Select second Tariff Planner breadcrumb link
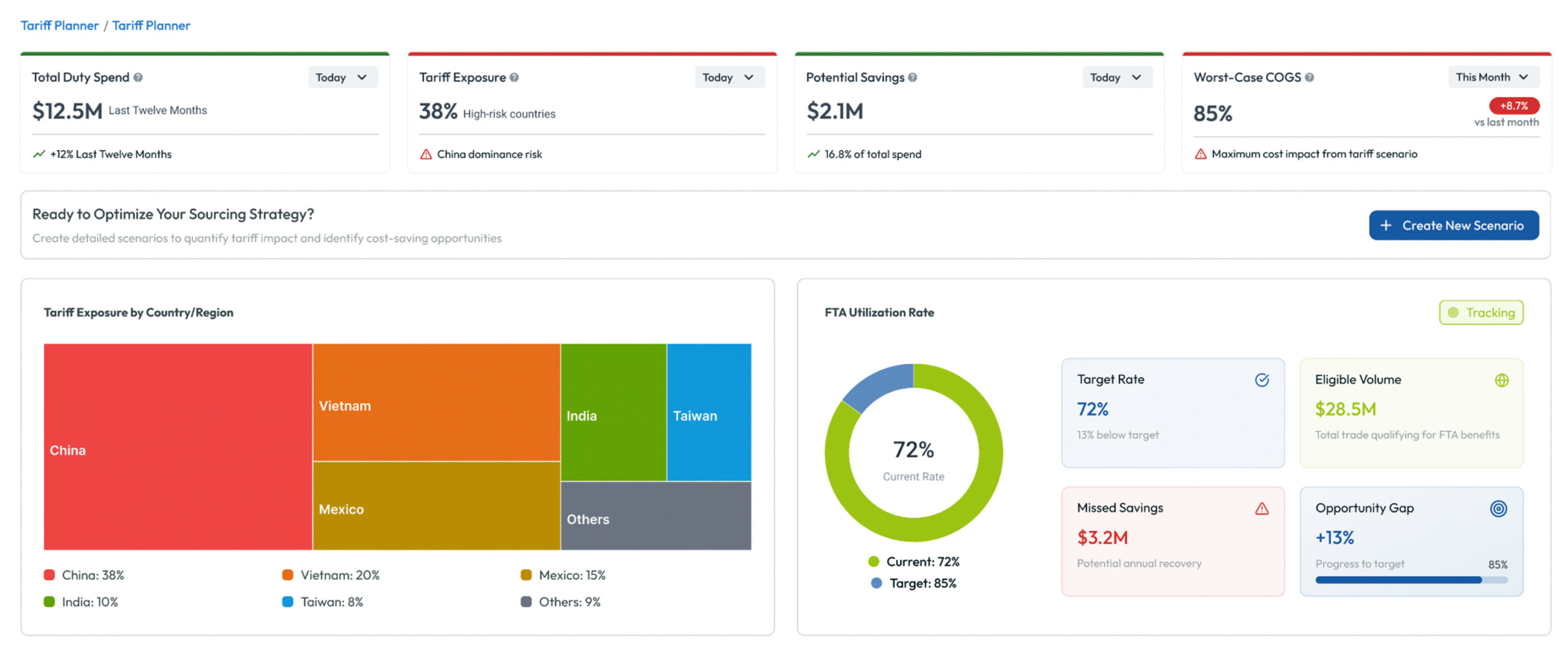The width and height of the screenshot is (1568, 645). click(151, 25)
